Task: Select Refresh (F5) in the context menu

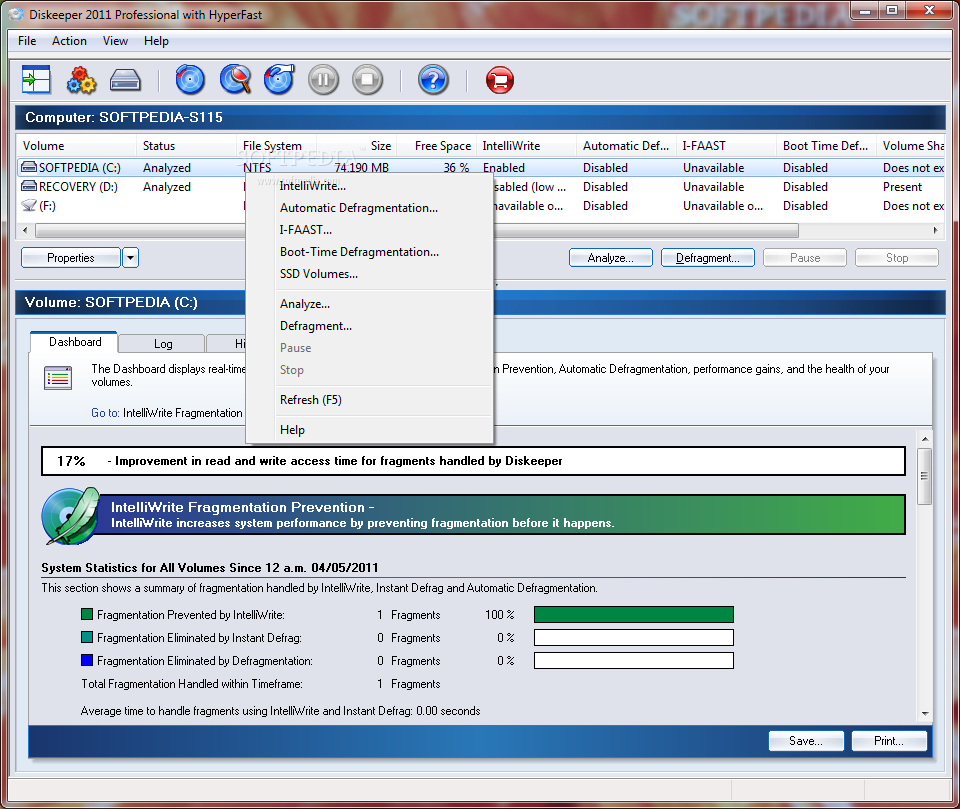Action: point(369,400)
